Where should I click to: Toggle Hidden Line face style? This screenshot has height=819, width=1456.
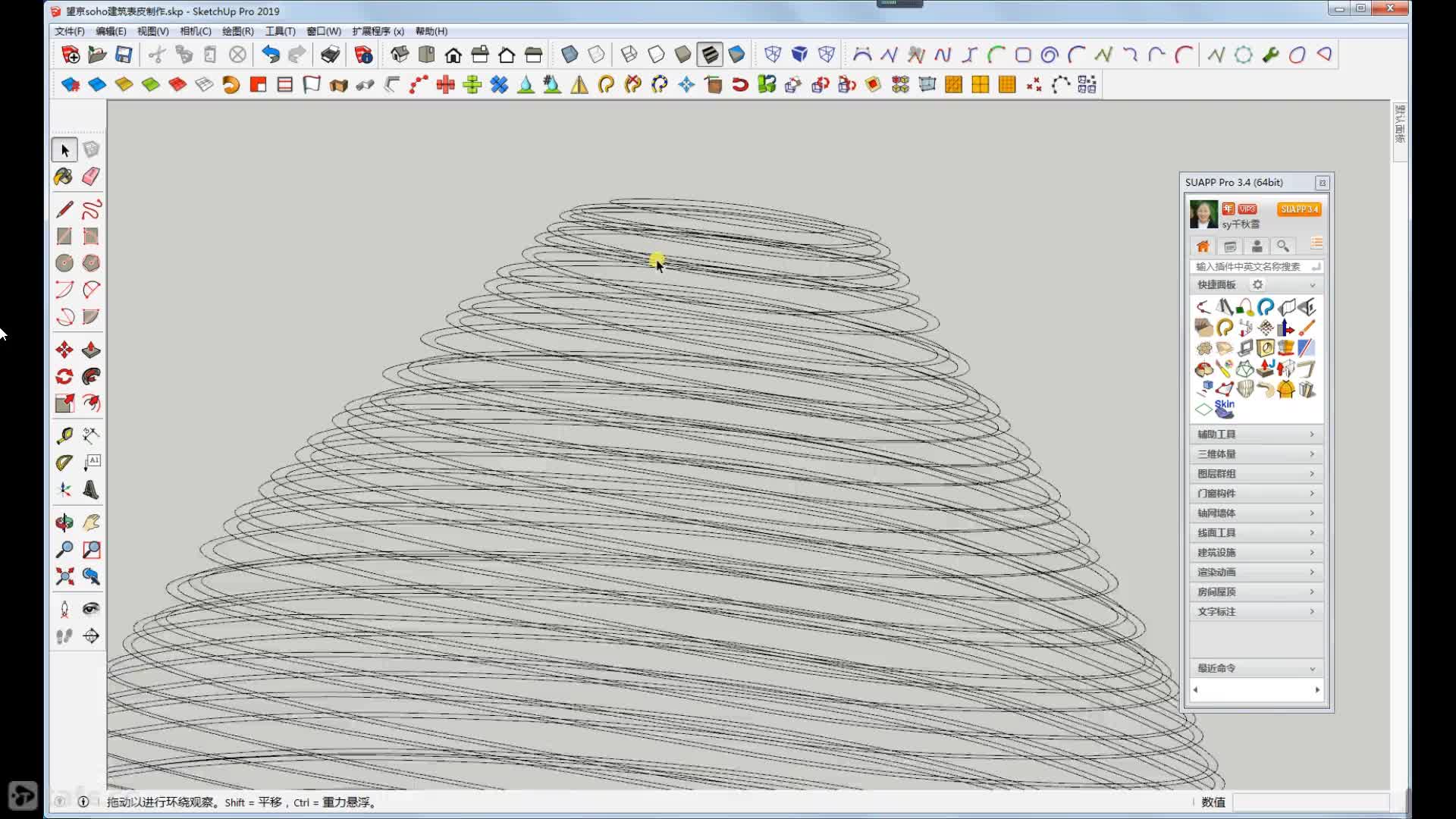pyautogui.click(x=656, y=55)
